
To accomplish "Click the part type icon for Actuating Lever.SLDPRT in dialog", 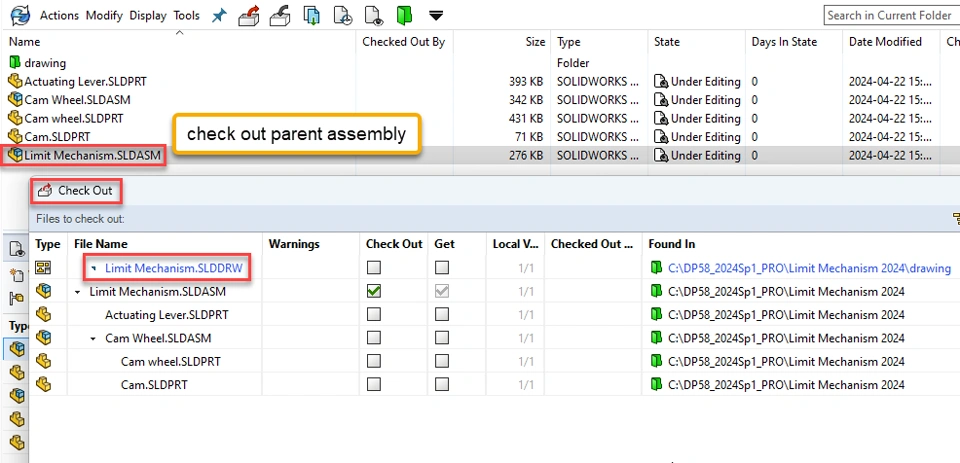I will pos(43,314).
